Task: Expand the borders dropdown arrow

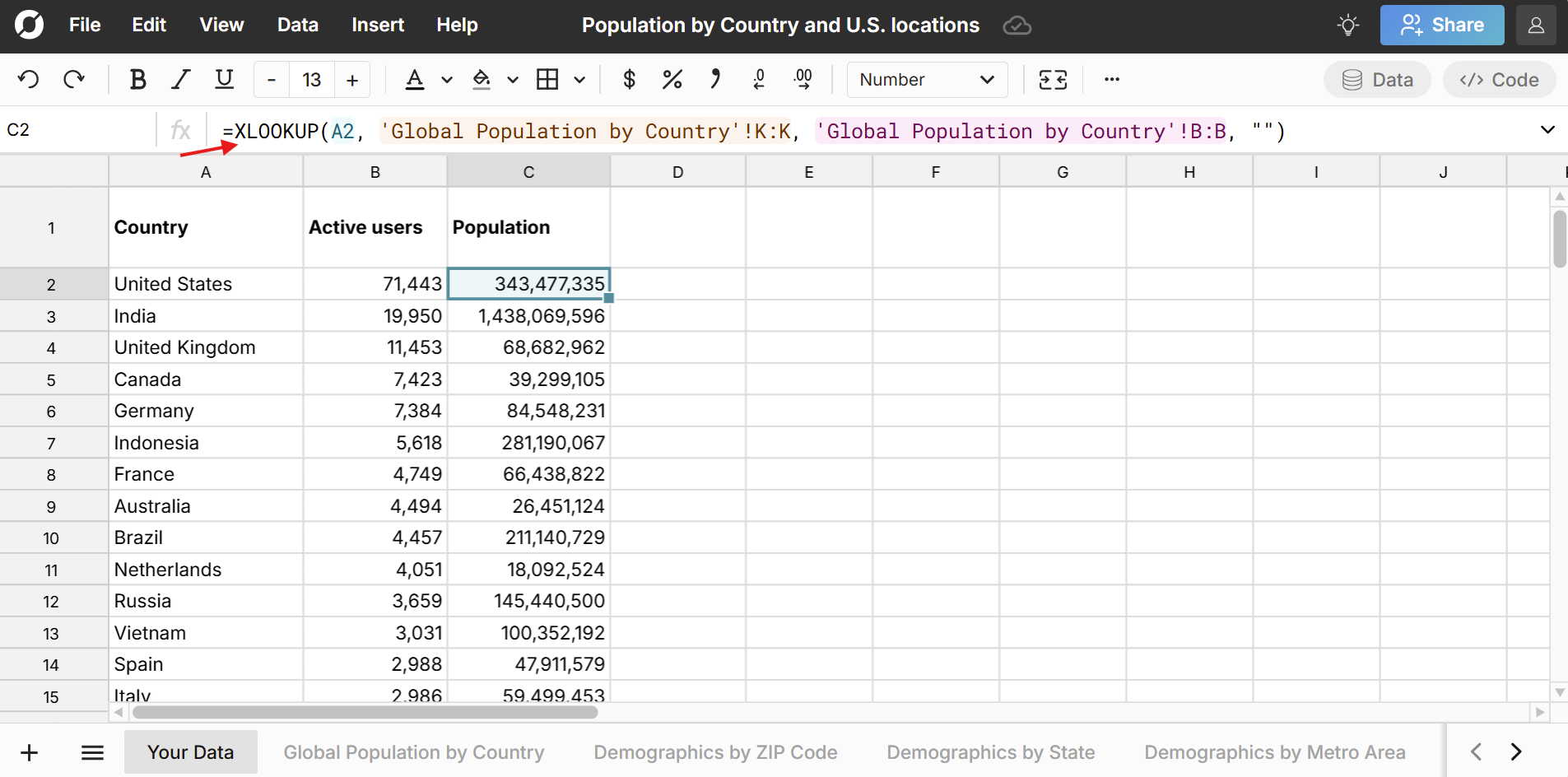Action: pyautogui.click(x=579, y=80)
